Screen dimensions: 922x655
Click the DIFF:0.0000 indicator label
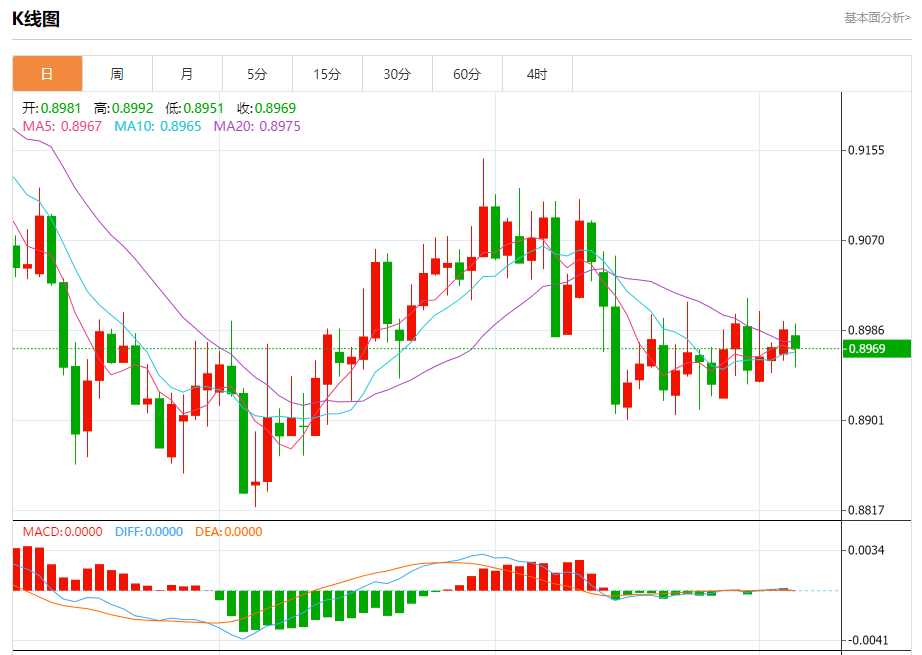point(149,532)
